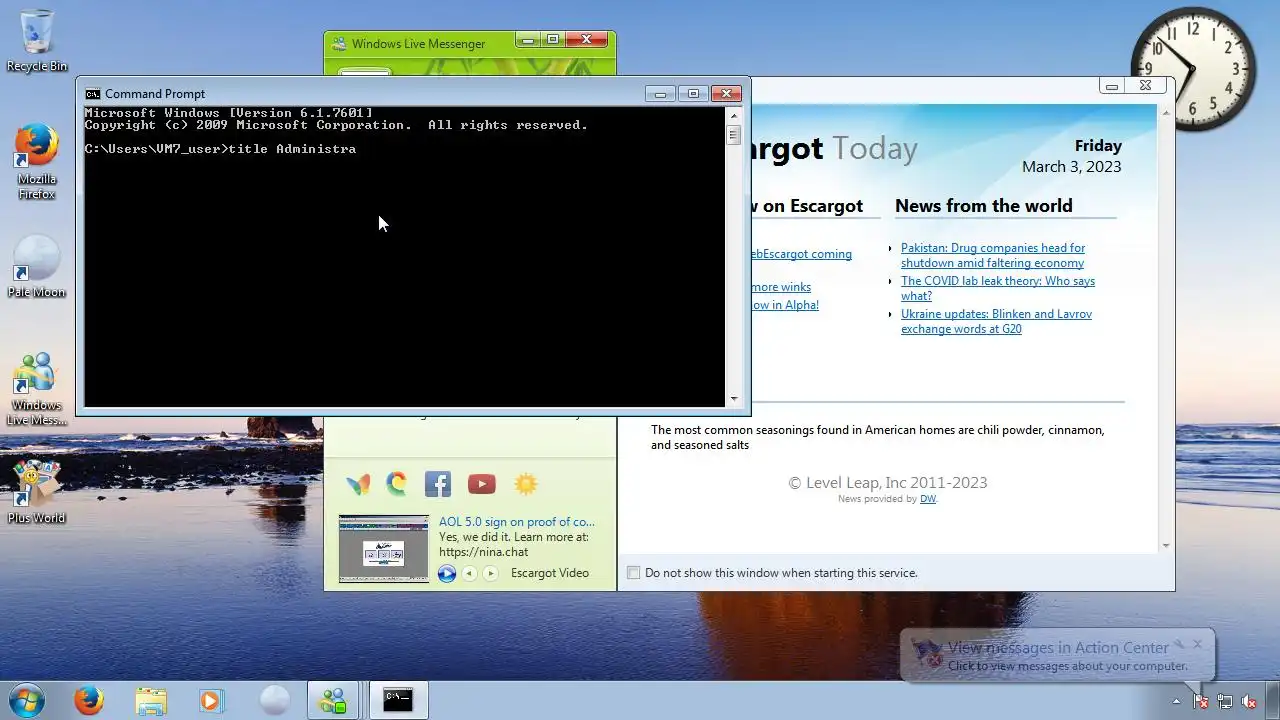Switch to Windows Live Messenger taskbar button
The width and height of the screenshot is (1280, 720).
click(x=333, y=700)
